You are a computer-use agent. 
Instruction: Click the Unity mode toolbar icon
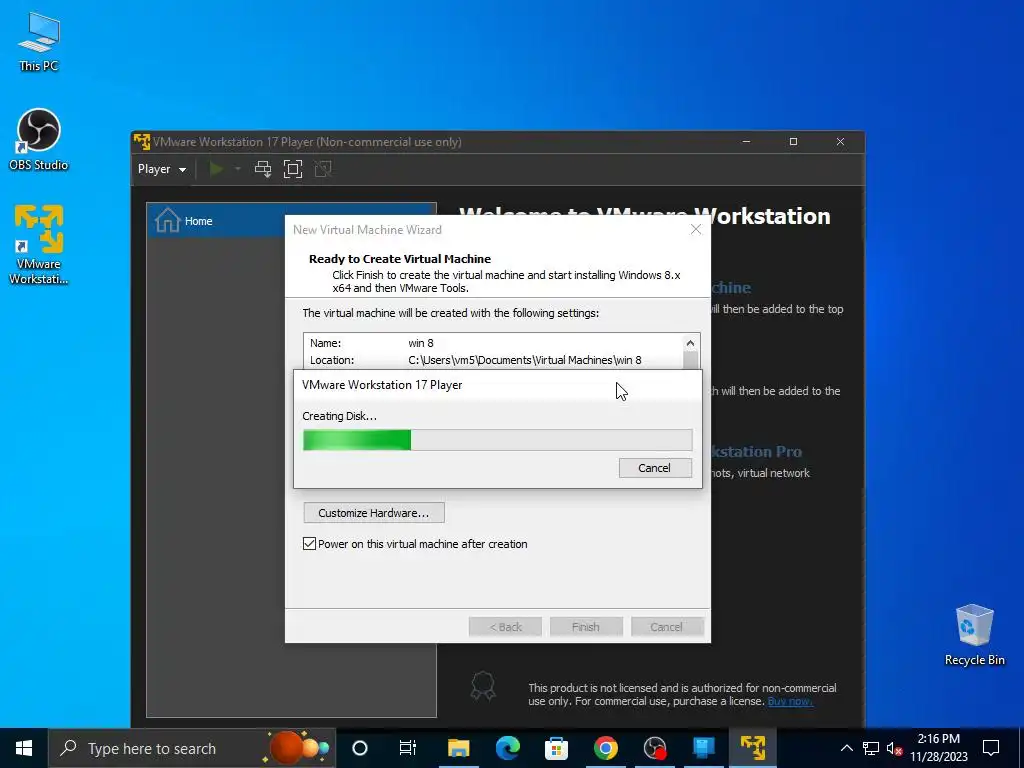point(323,169)
